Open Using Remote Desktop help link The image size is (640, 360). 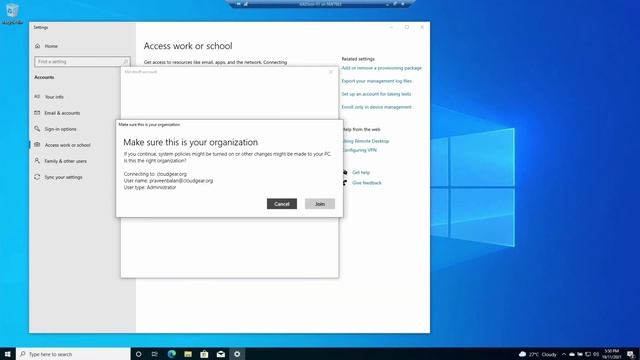click(366, 141)
